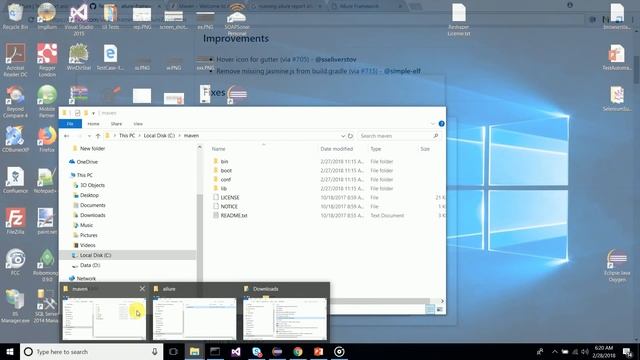The height and width of the screenshot is (360, 640).
Task: Select the bin folder in maven
Action: click(x=224, y=162)
